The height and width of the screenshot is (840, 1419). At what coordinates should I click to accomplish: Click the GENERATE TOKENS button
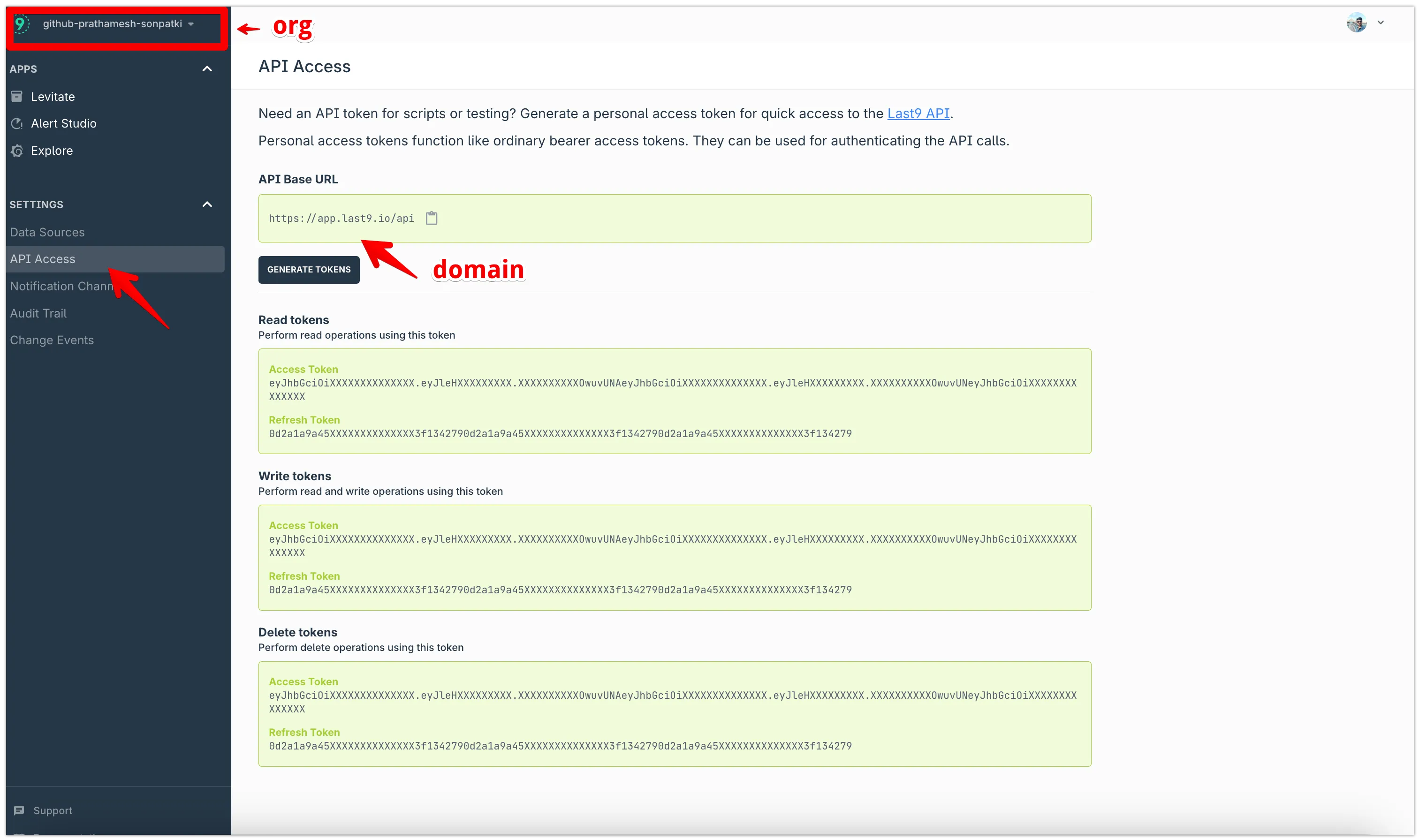tap(309, 269)
